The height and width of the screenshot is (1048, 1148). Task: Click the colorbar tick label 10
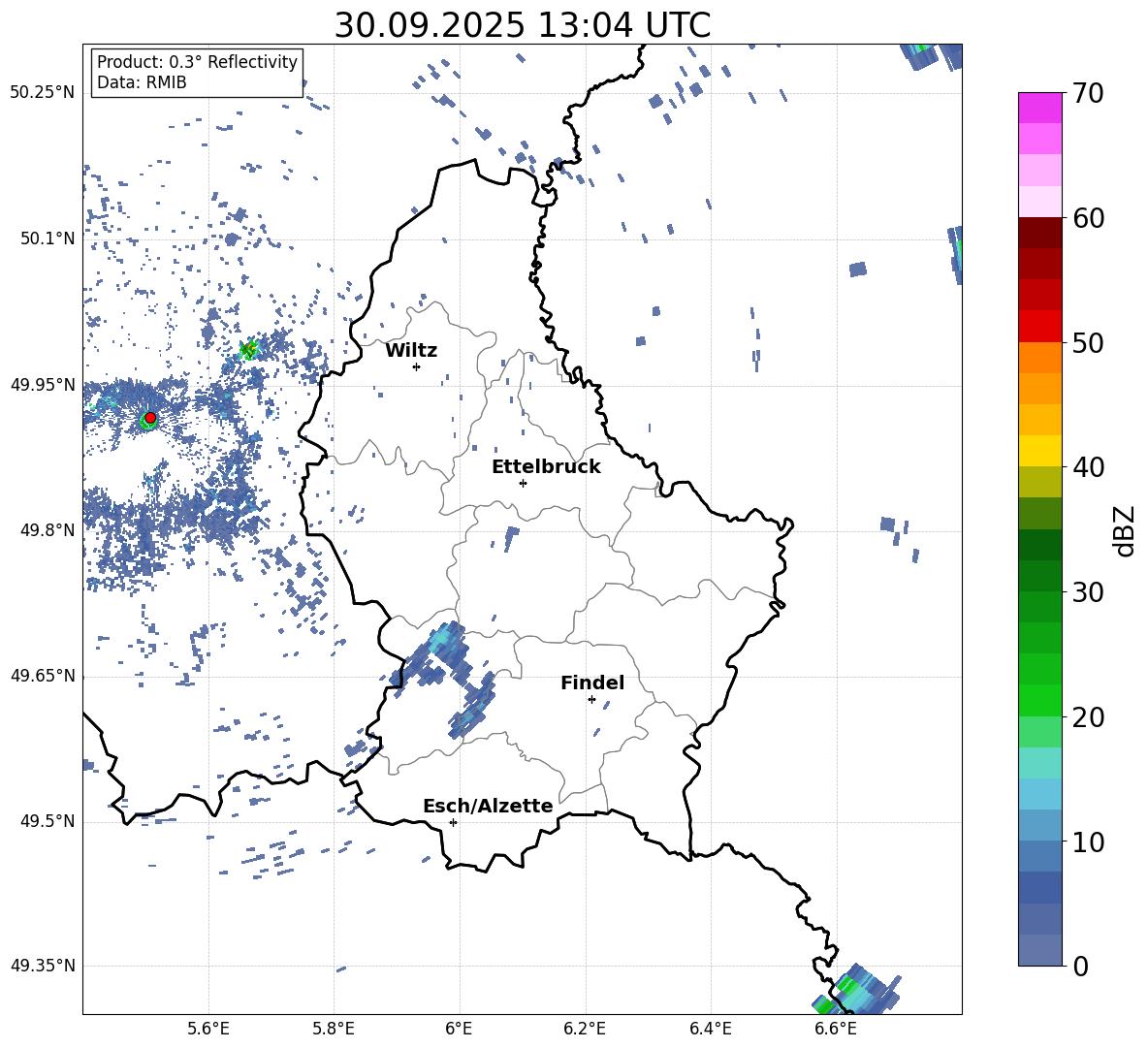pyautogui.click(x=1088, y=842)
